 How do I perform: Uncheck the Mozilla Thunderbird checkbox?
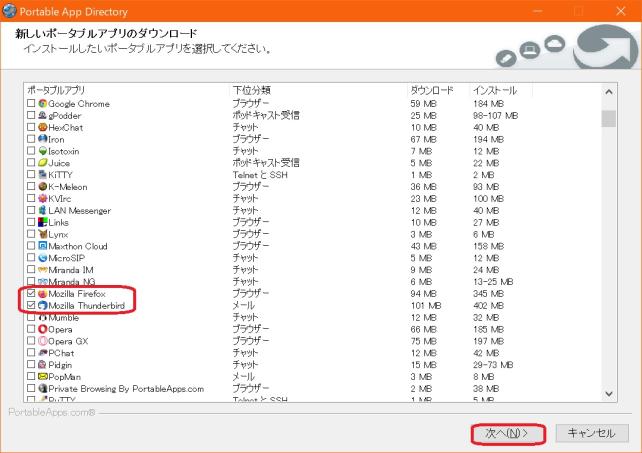31,305
